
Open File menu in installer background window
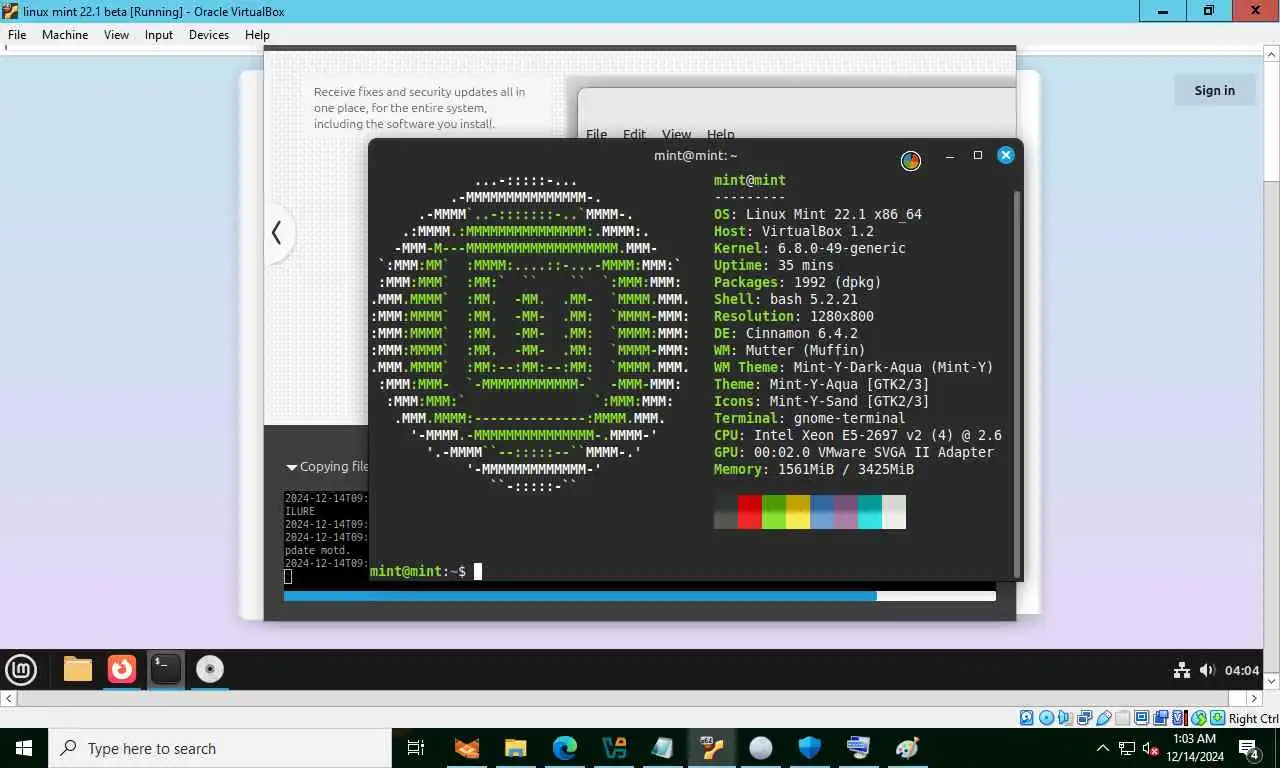tap(597, 134)
